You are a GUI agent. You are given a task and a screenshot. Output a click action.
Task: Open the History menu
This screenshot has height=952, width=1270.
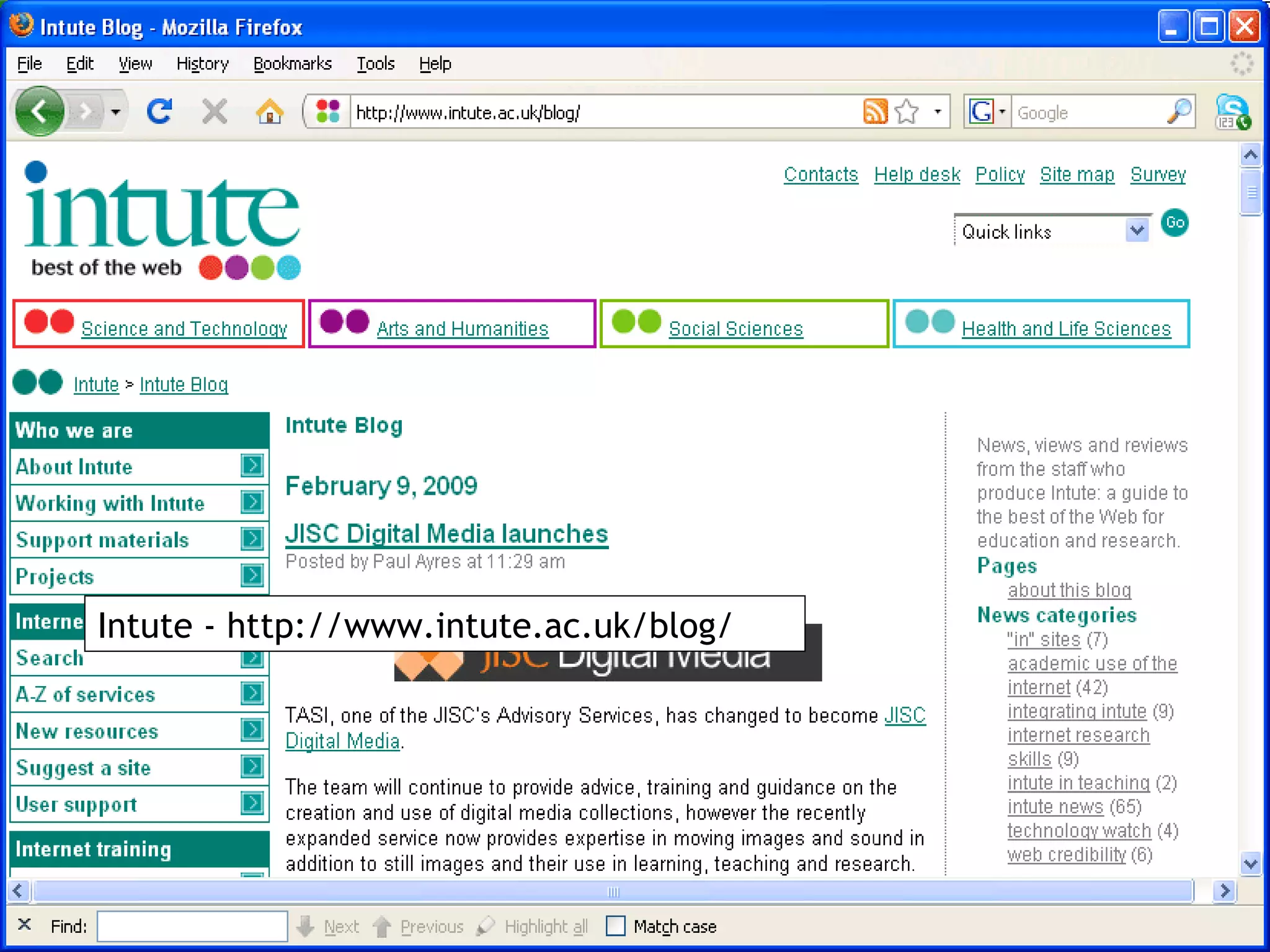tap(202, 64)
